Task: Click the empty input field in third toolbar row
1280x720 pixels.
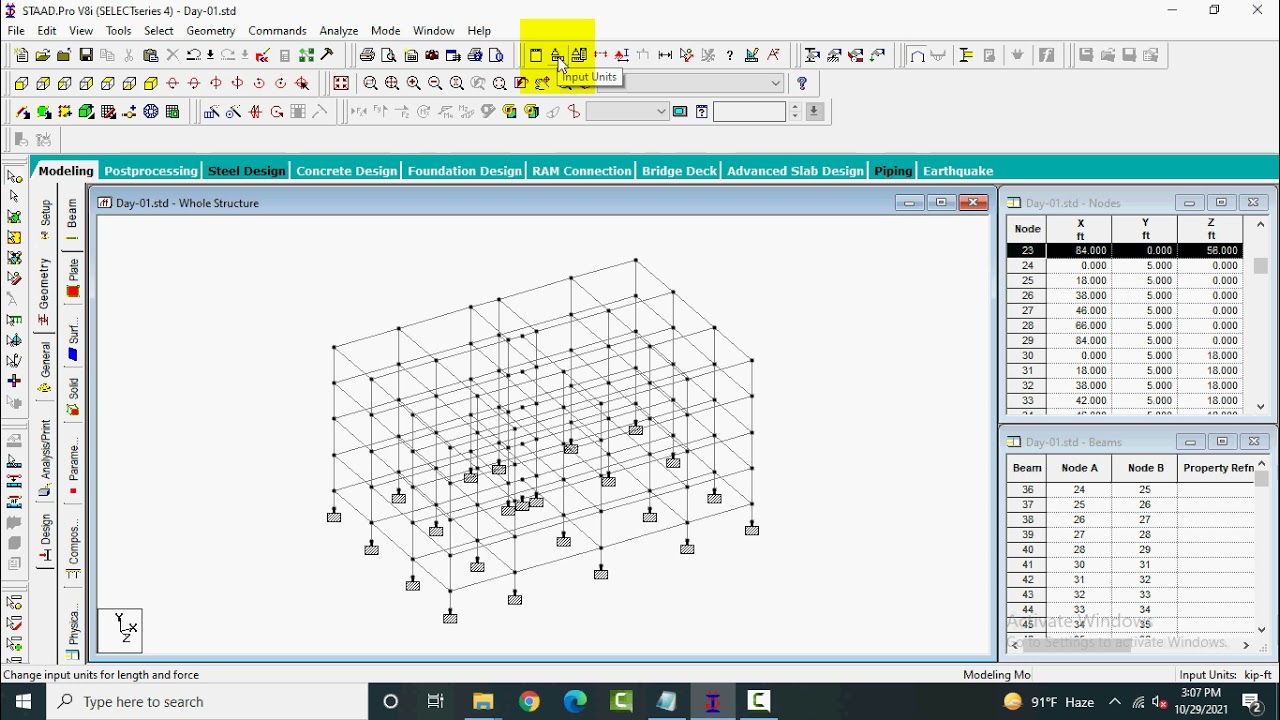Action: [x=749, y=112]
